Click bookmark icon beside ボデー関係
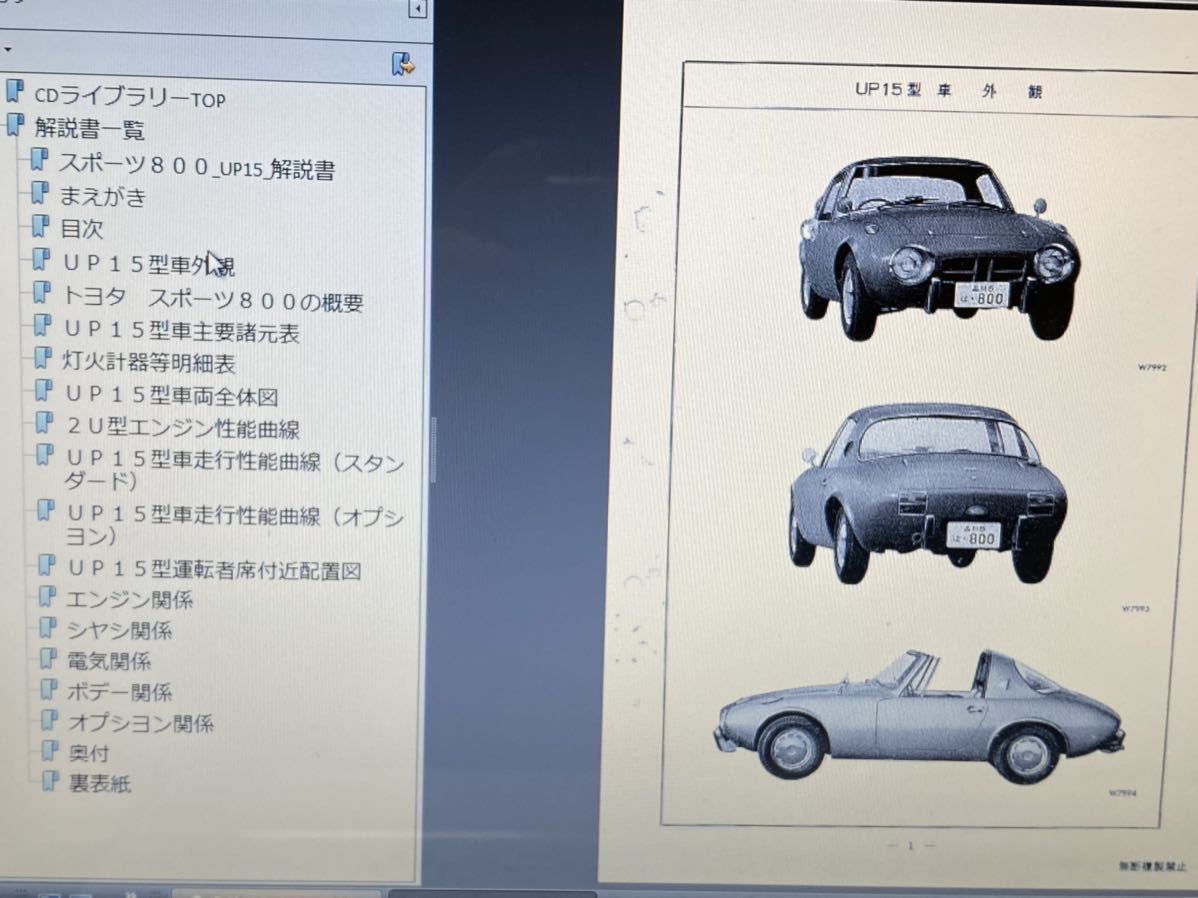This screenshot has width=1198, height=898. pos(49,689)
